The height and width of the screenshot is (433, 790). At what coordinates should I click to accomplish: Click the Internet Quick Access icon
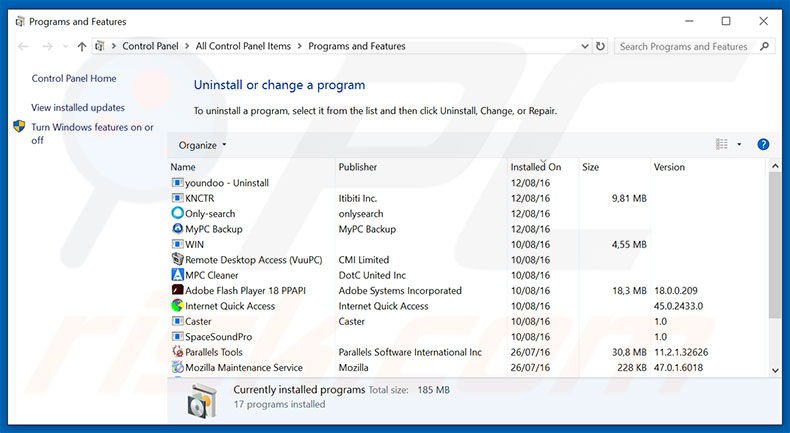[177, 305]
